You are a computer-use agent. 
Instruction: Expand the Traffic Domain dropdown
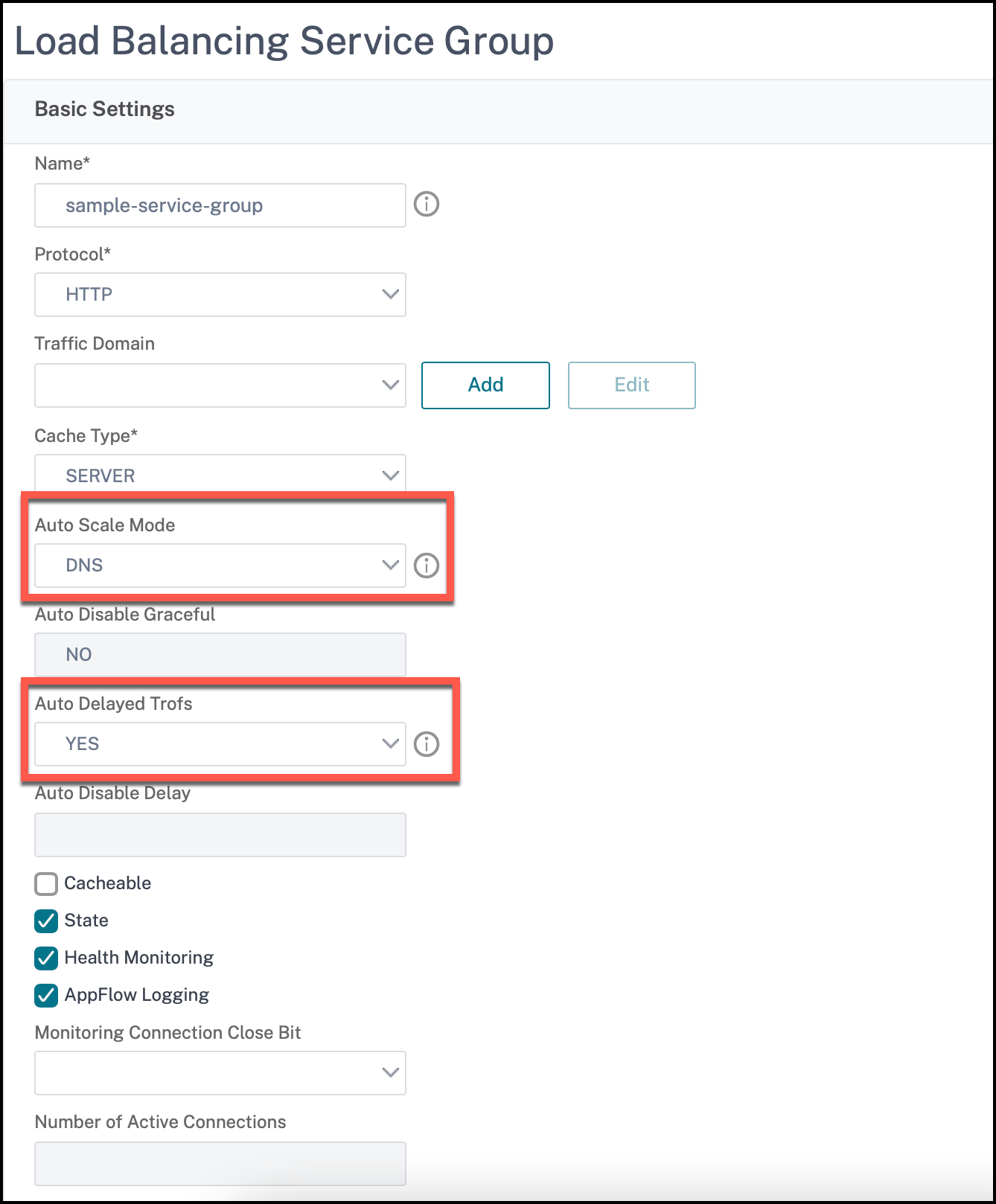pos(220,385)
